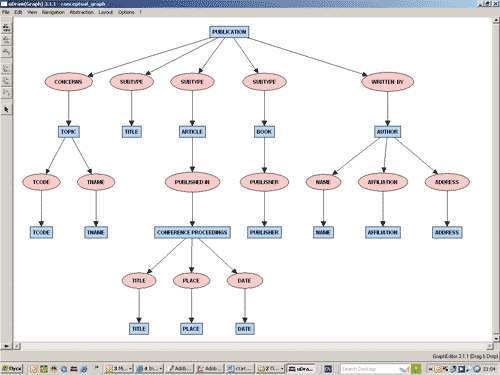Open the Navigation menu

click(x=53, y=12)
